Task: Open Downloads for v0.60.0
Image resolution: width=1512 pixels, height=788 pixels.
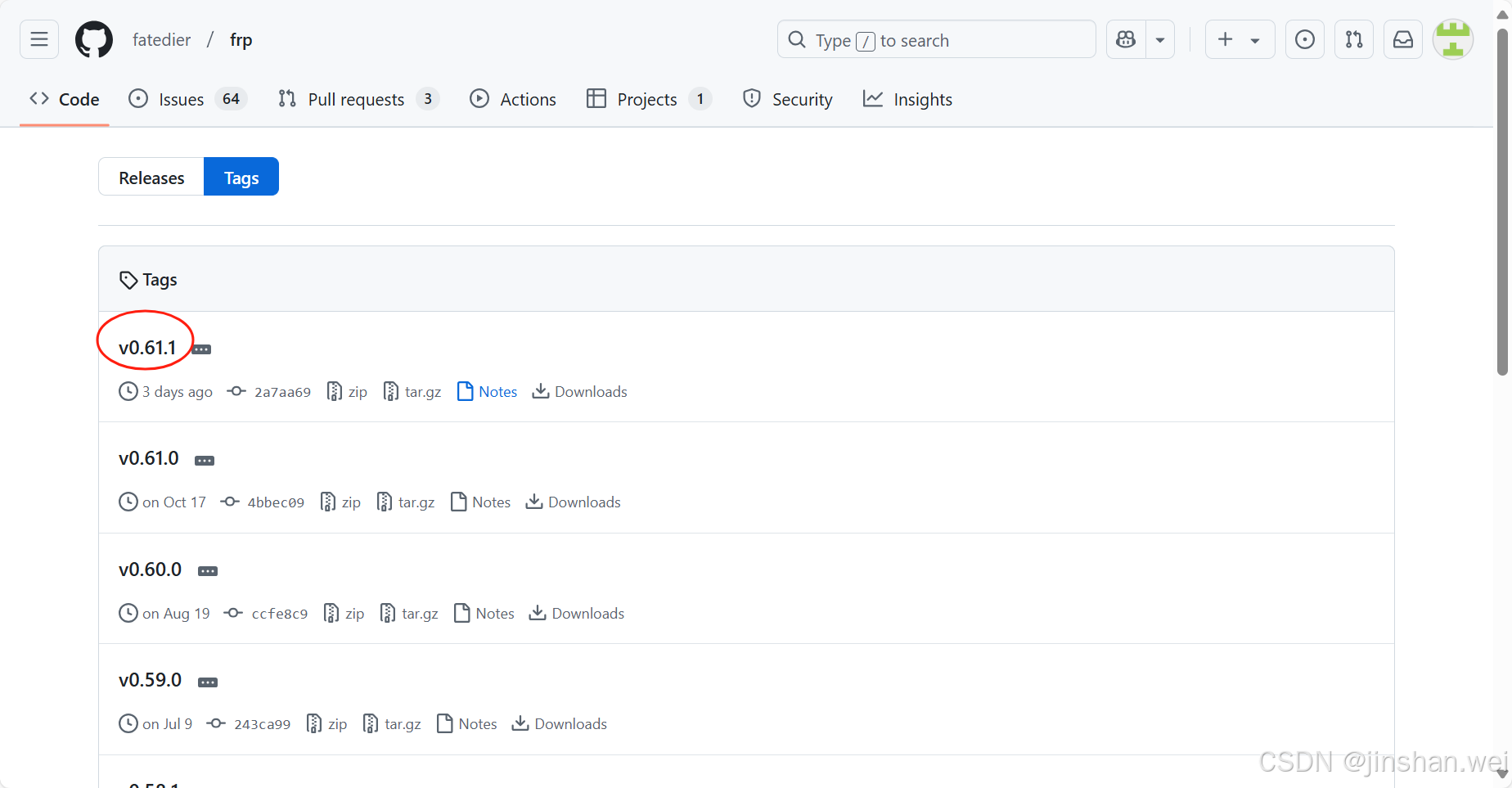Action: [x=577, y=614]
